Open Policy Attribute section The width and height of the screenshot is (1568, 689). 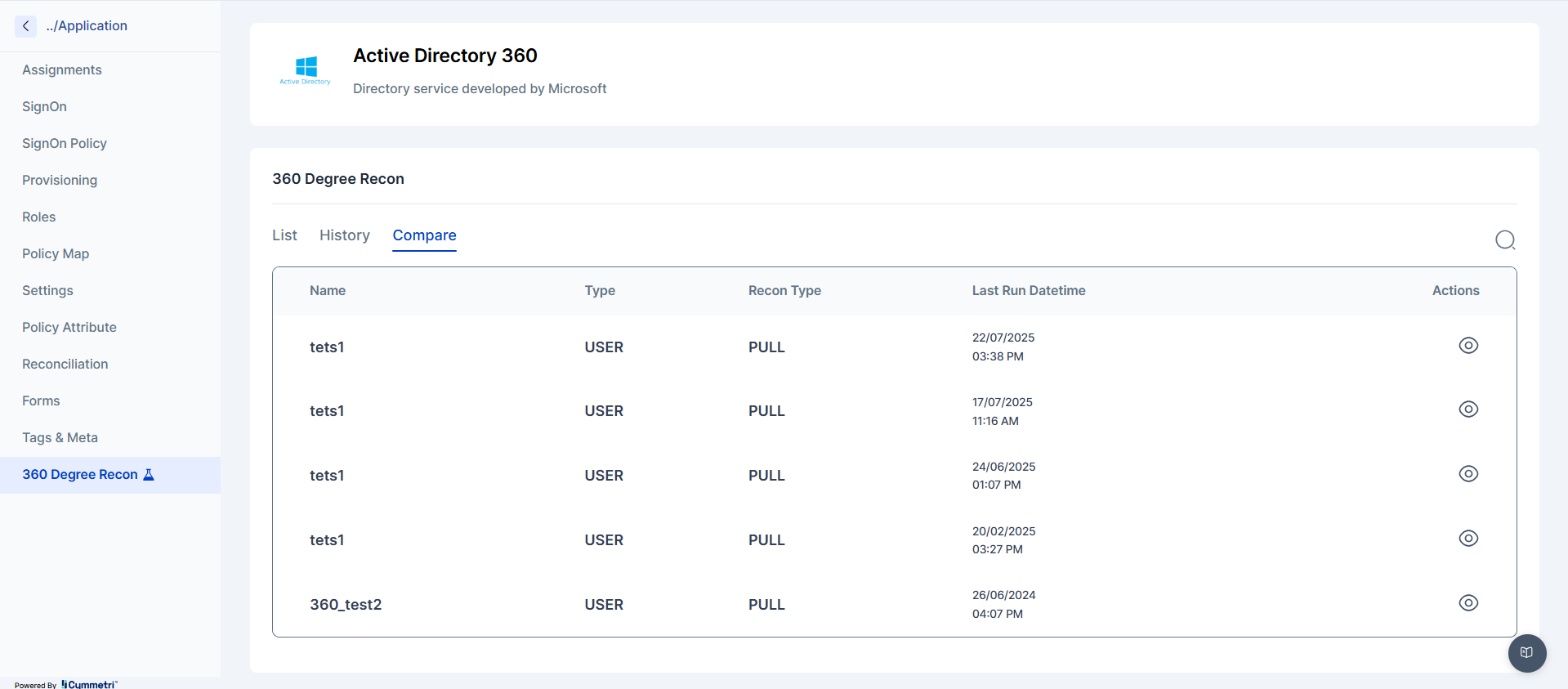[x=69, y=328]
